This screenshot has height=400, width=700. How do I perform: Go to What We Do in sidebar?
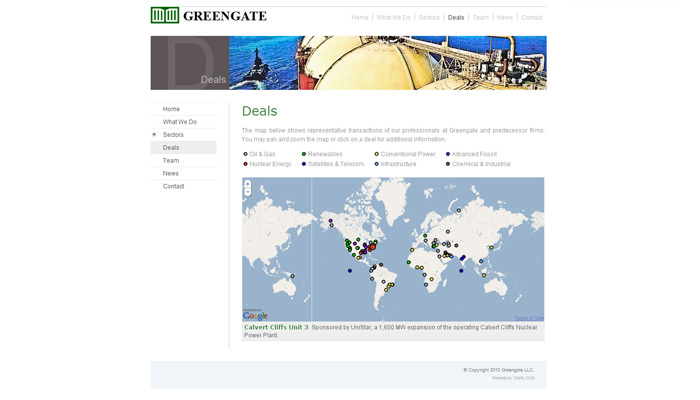click(183, 122)
